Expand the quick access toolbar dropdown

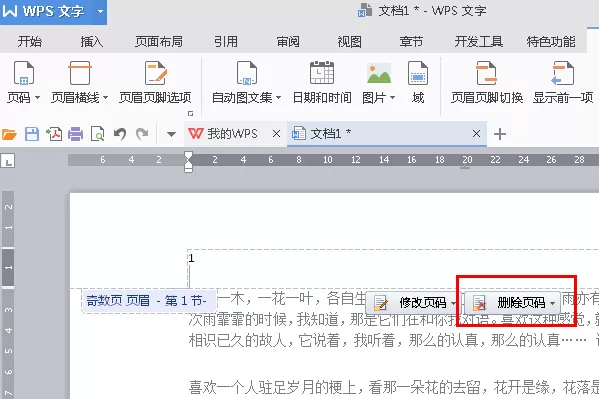171,134
